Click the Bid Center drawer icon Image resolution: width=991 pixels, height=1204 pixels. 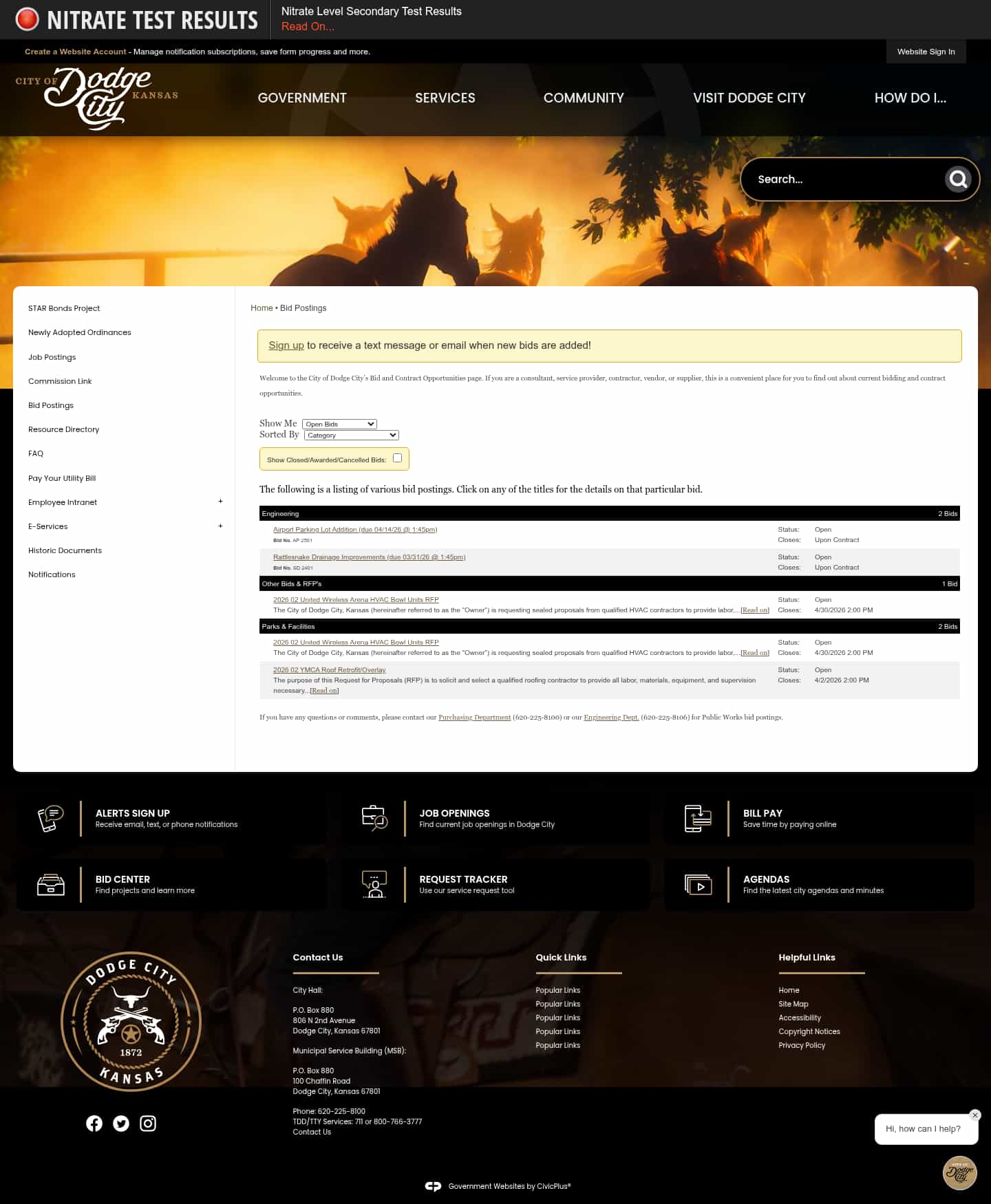click(x=50, y=885)
